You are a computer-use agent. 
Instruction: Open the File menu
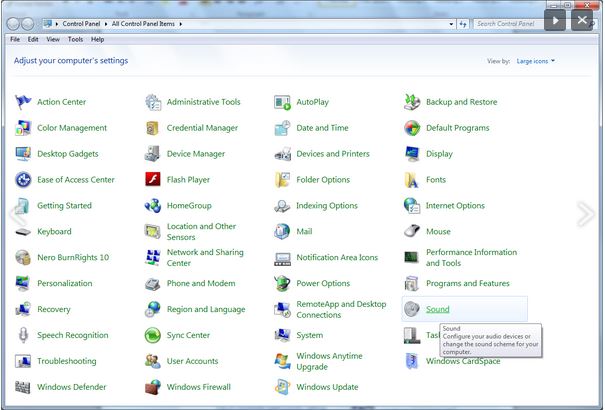pos(15,39)
